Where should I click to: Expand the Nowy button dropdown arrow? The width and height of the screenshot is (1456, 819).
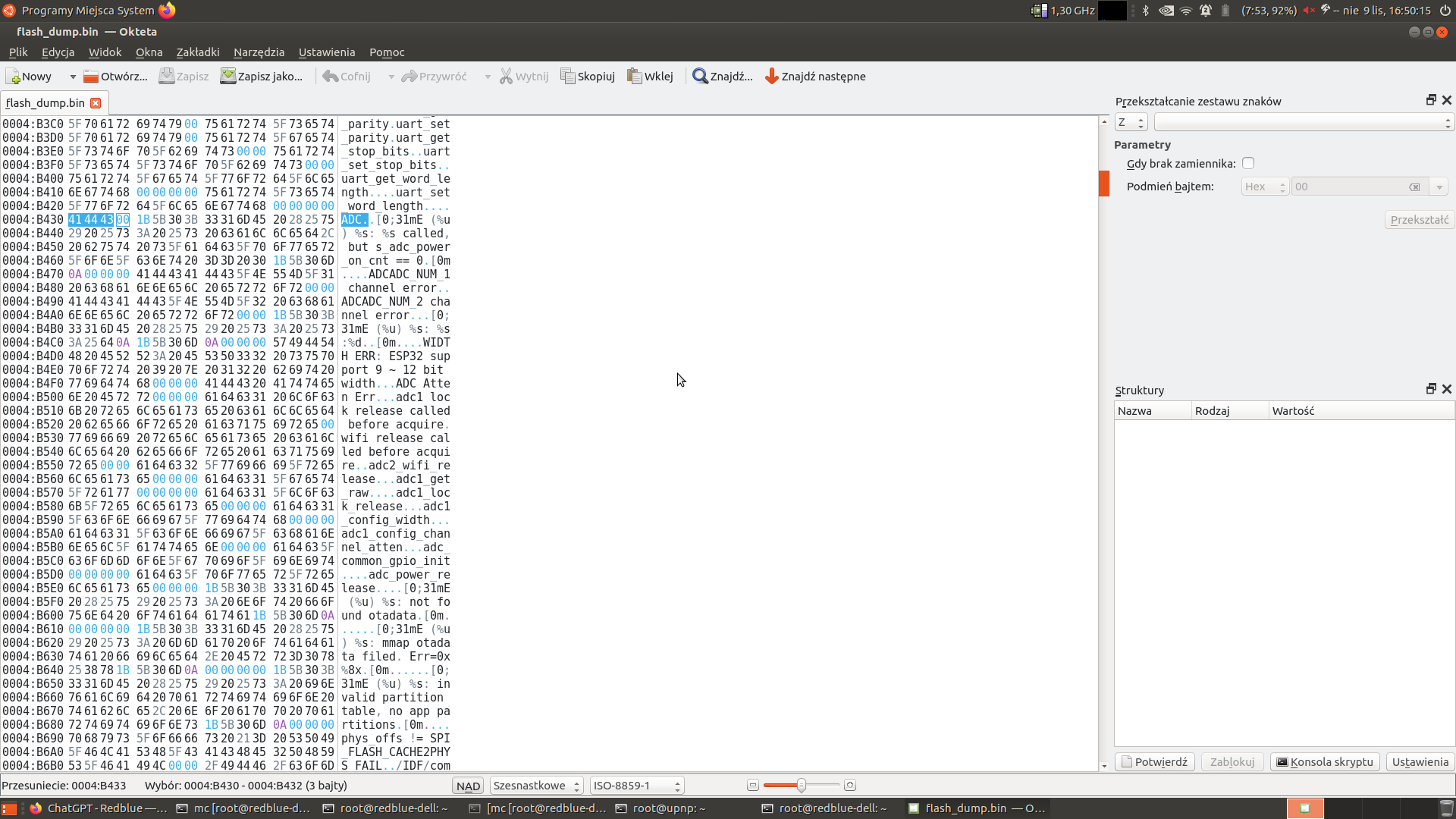point(73,77)
